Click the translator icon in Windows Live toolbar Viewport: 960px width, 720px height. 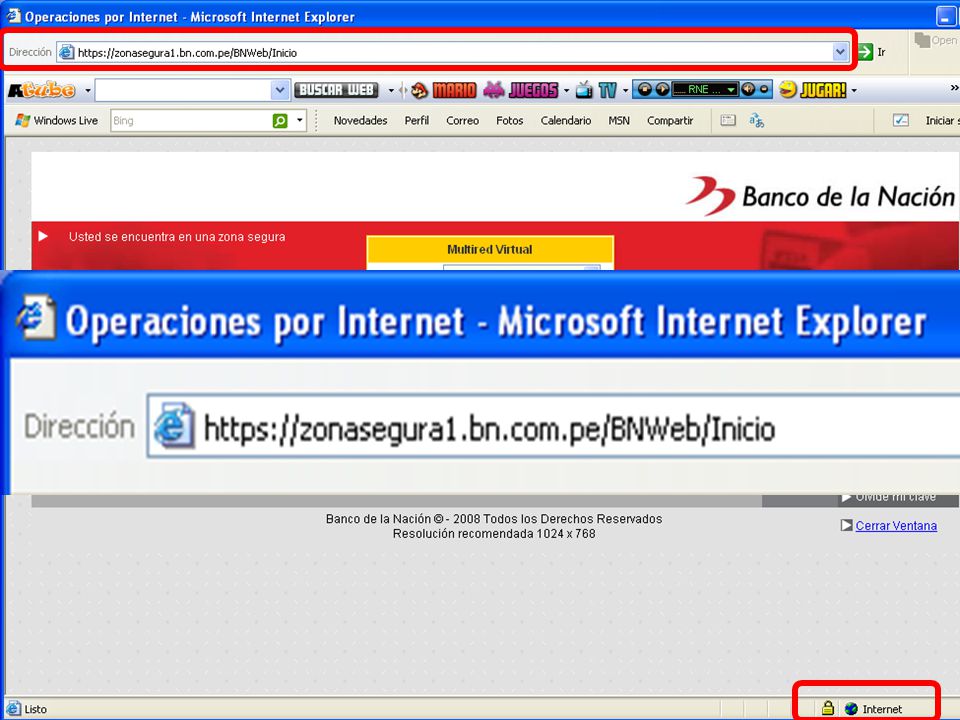click(756, 121)
